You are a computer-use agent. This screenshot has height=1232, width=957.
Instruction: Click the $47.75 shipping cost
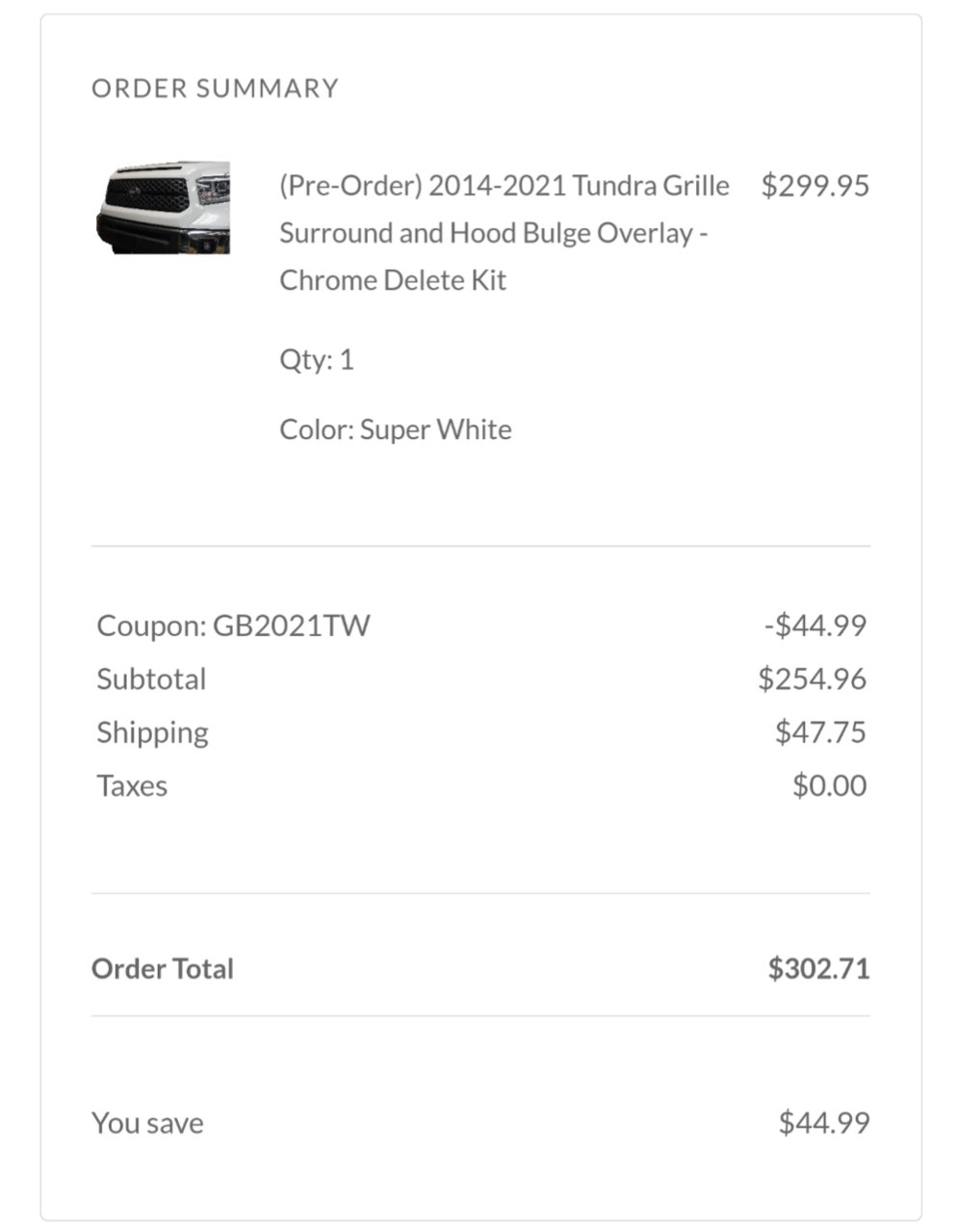821,732
